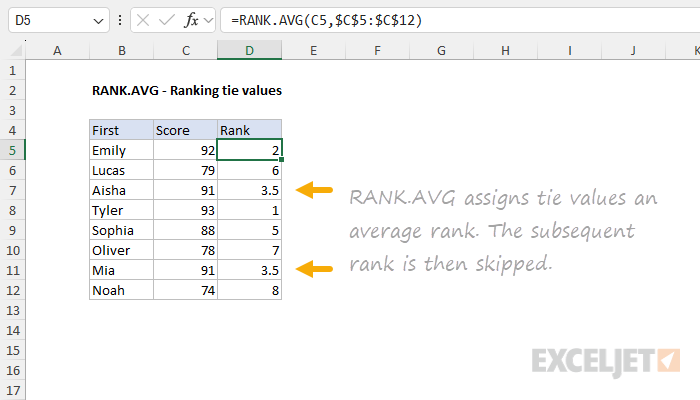Click the 'Score' header cell
Image resolution: width=700 pixels, height=400 pixels.
pos(186,130)
